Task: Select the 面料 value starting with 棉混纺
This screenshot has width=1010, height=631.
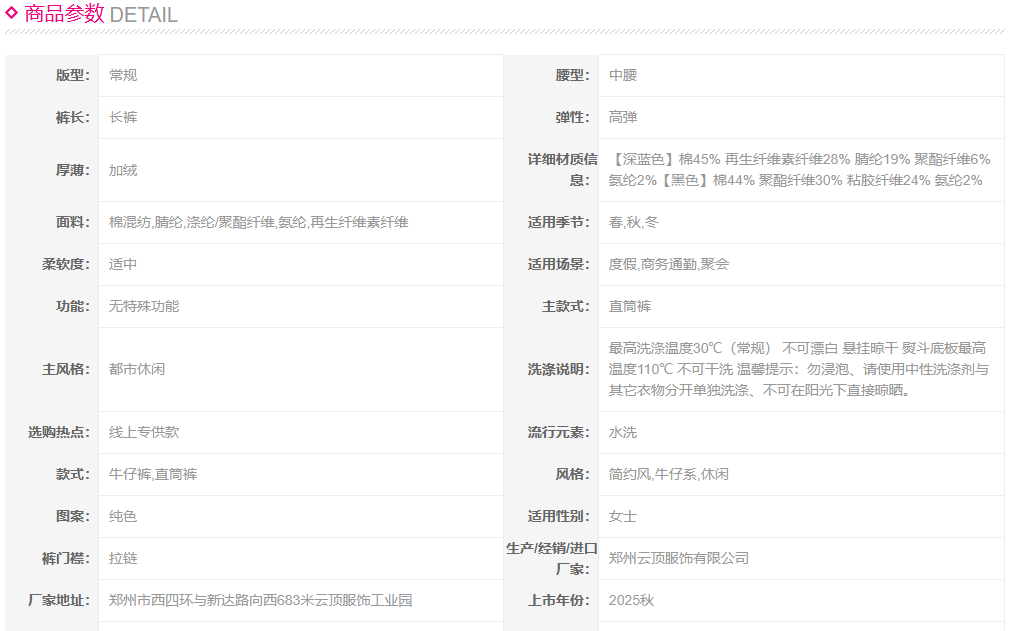Action: click(x=258, y=222)
